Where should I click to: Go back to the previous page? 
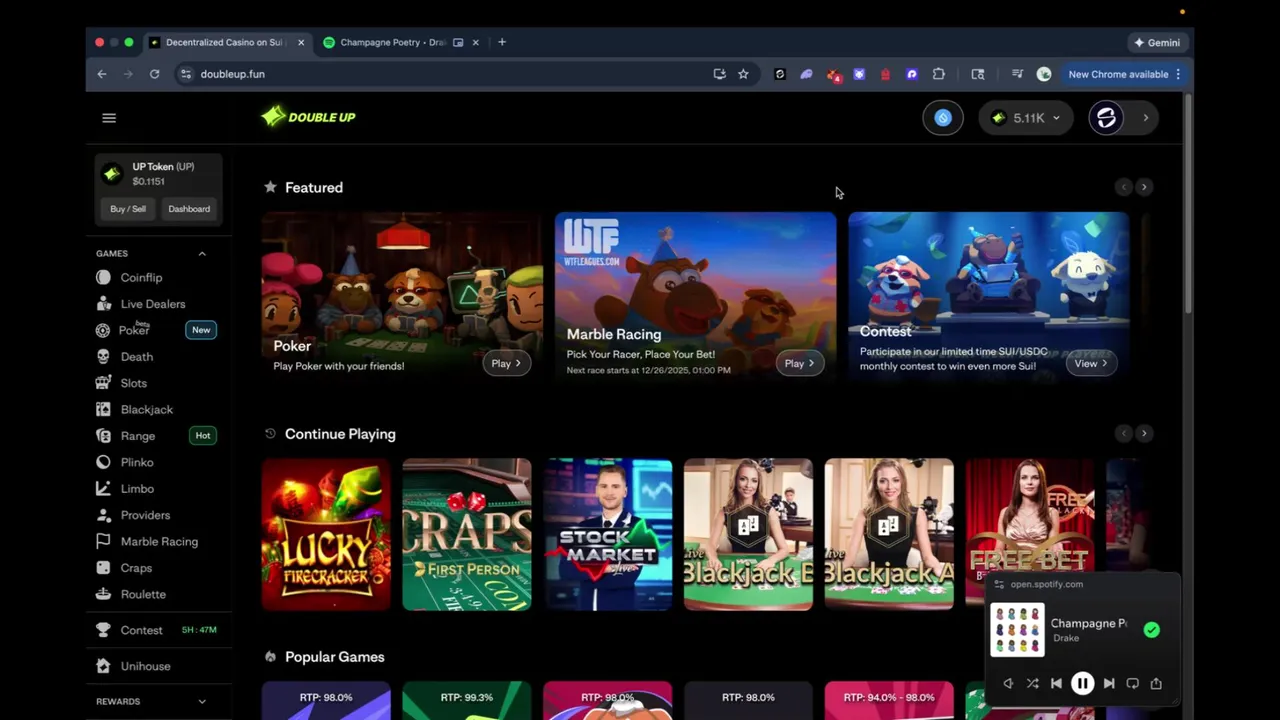(102, 74)
